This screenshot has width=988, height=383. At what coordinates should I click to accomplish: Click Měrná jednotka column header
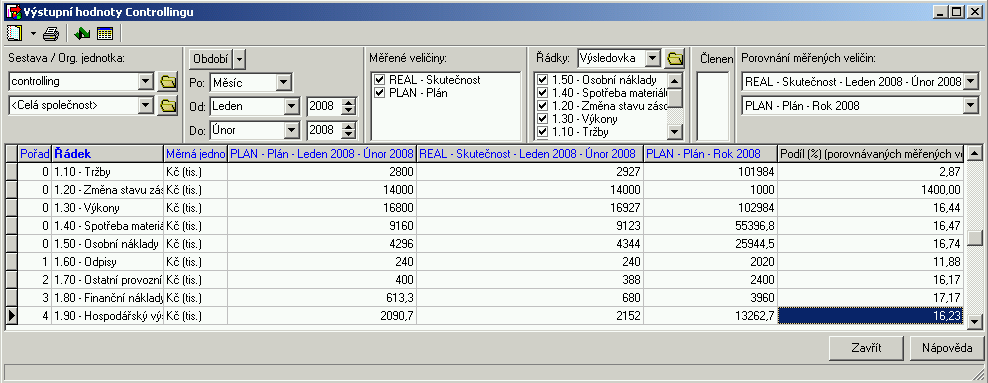195,154
